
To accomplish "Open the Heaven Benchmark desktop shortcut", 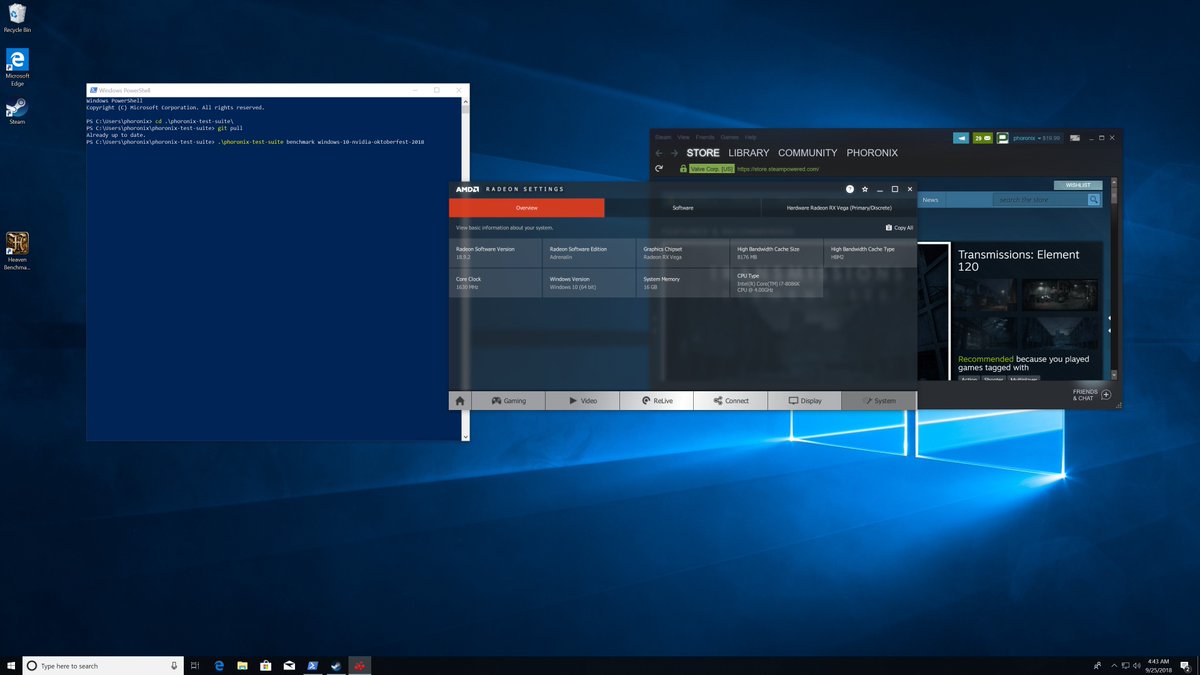I will pos(17,252).
